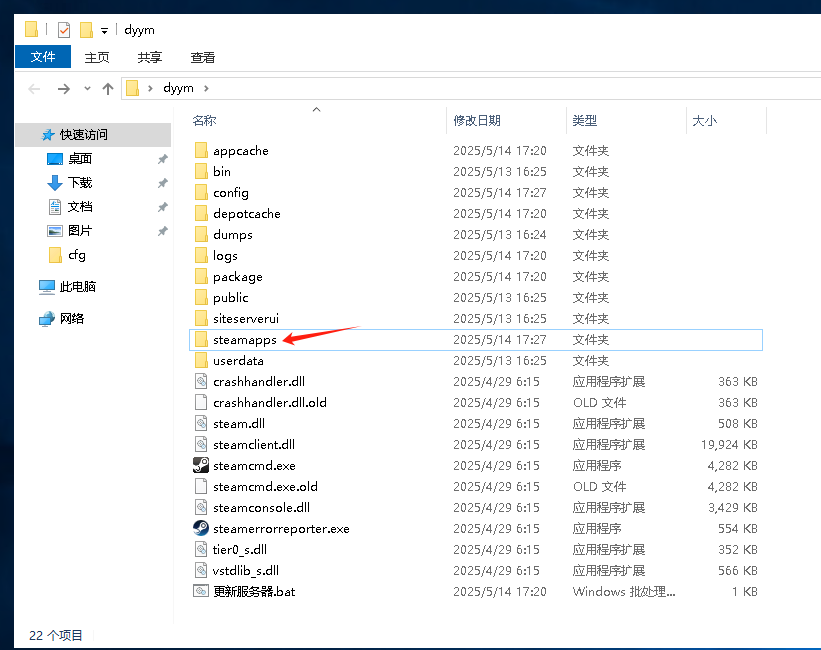Image resolution: width=821 pixels, height=650 pixels.
Task: Click the crashhandler.dll file icon
Action: point(201,381)
